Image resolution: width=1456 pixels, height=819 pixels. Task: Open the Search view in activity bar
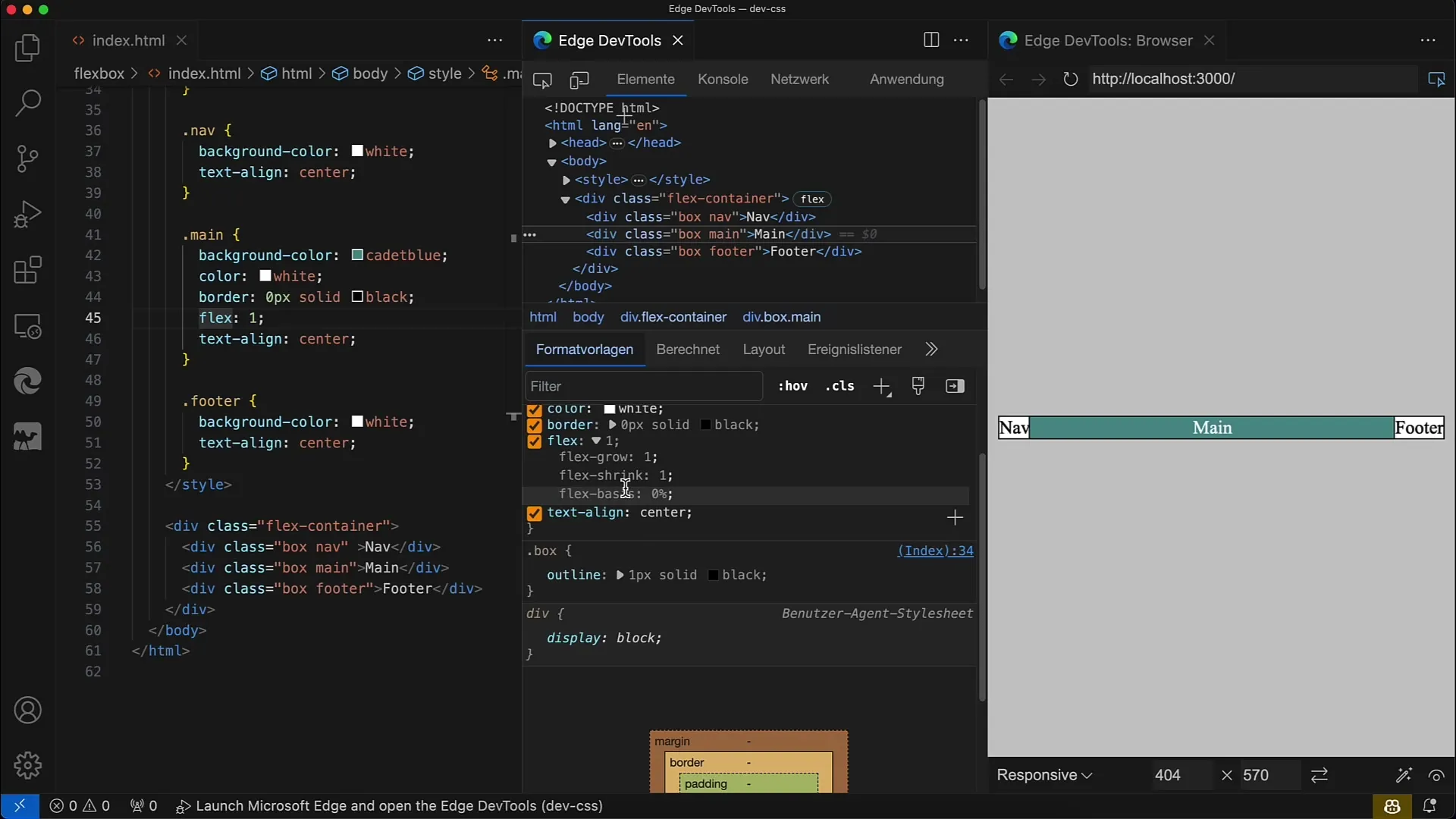27,103
